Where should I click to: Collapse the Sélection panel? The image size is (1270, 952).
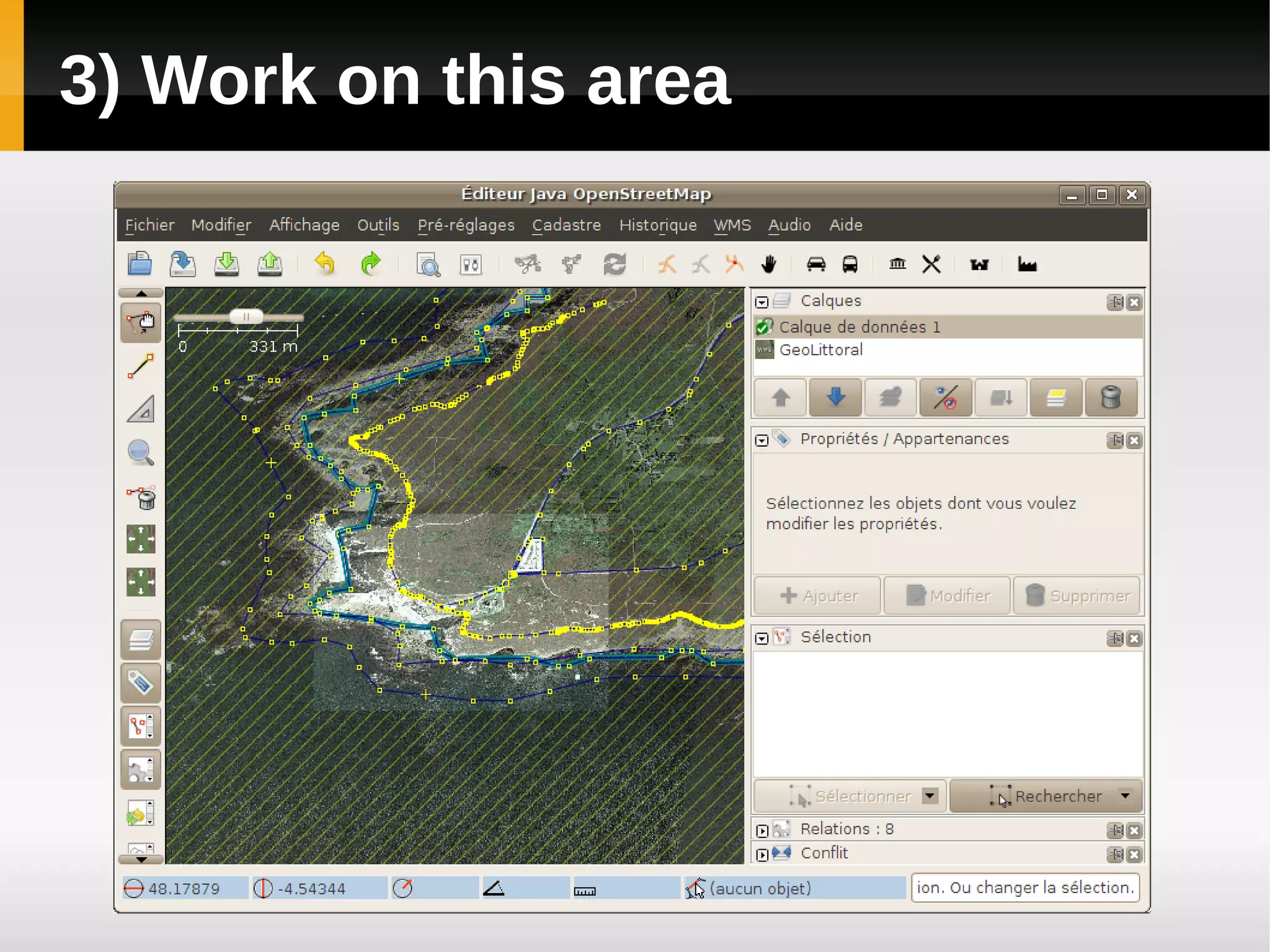(x=762, y=638)
